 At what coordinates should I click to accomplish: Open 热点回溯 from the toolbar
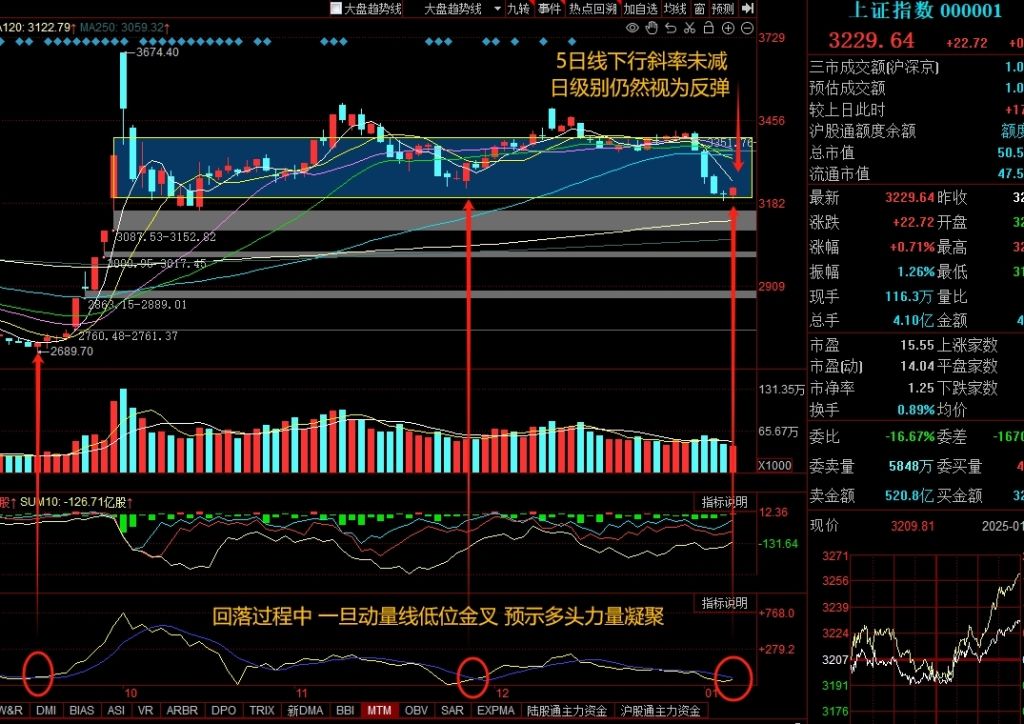(592, 8)
